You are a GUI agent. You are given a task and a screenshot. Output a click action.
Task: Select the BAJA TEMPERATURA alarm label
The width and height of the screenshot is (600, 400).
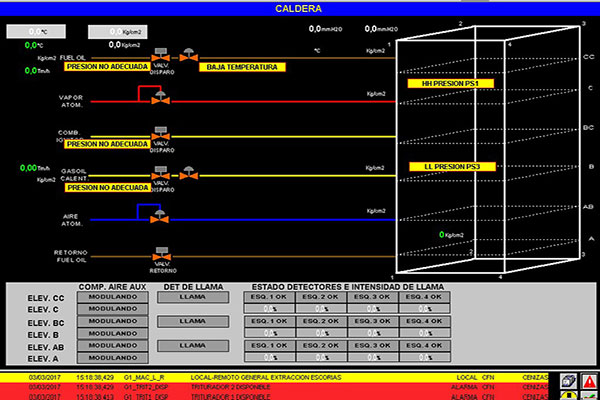click(244, 68)
